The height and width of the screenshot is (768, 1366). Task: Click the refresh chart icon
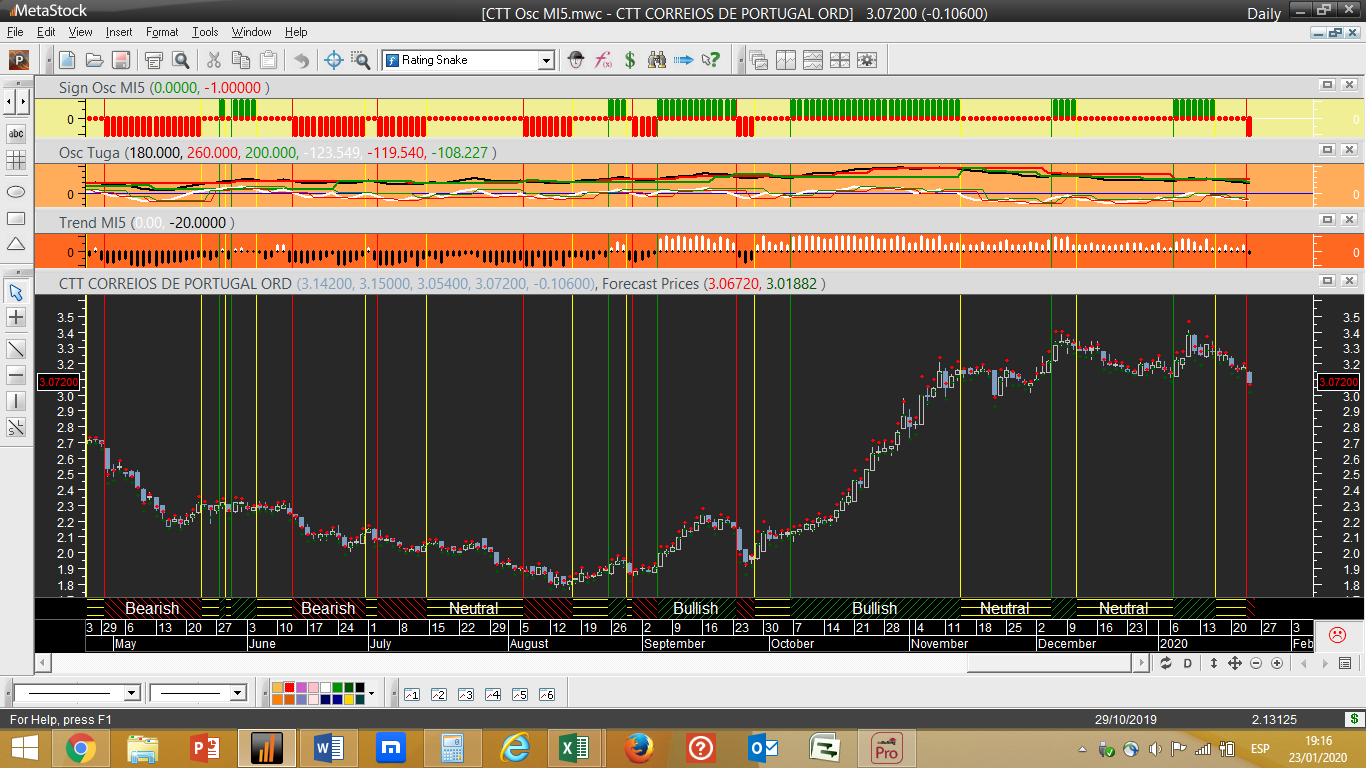[1166, 663]
